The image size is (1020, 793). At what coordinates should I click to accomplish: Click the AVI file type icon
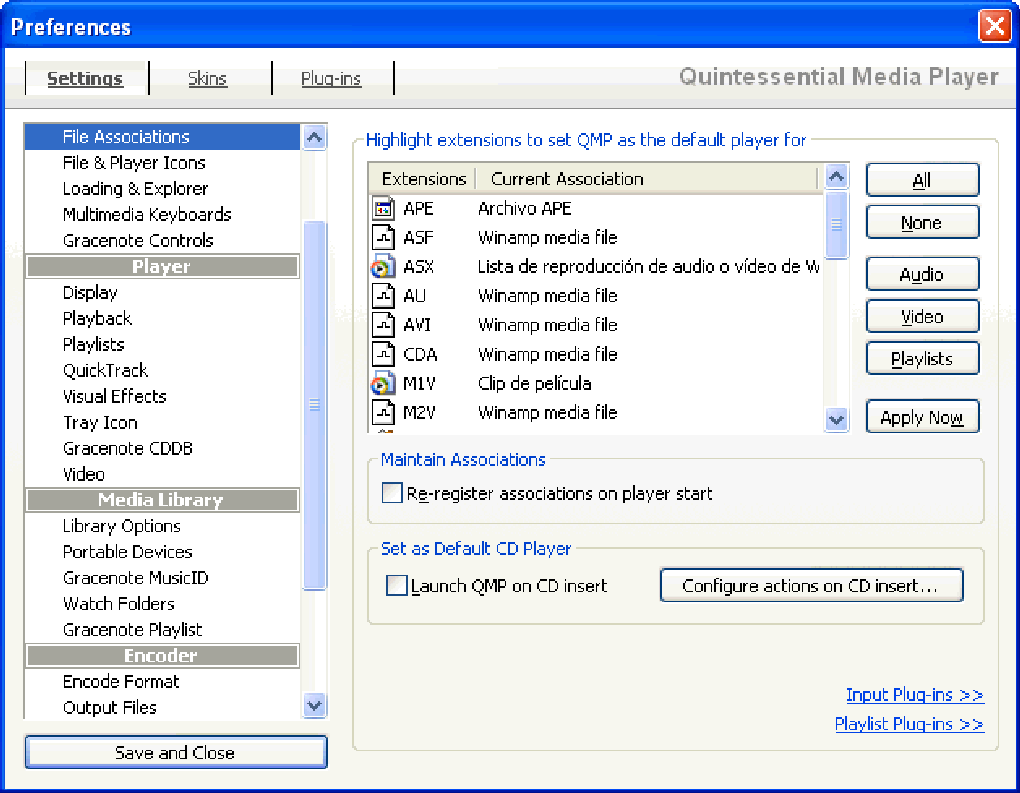pos(384,325)
